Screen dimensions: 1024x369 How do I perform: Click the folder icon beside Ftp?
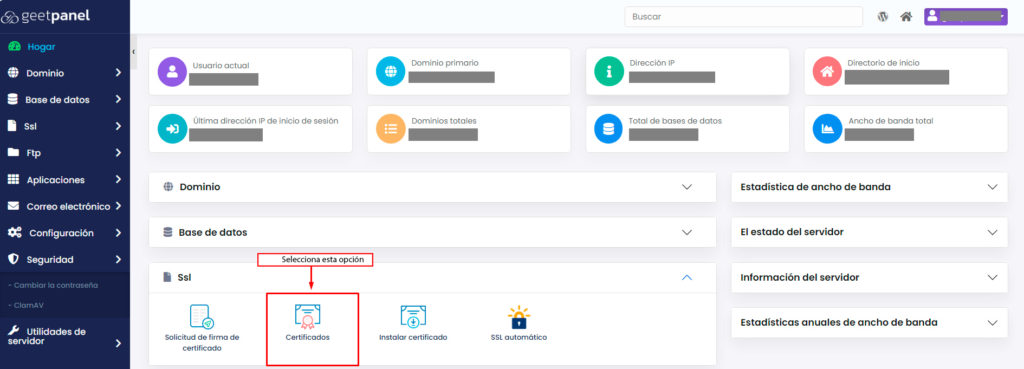[12, 153]
